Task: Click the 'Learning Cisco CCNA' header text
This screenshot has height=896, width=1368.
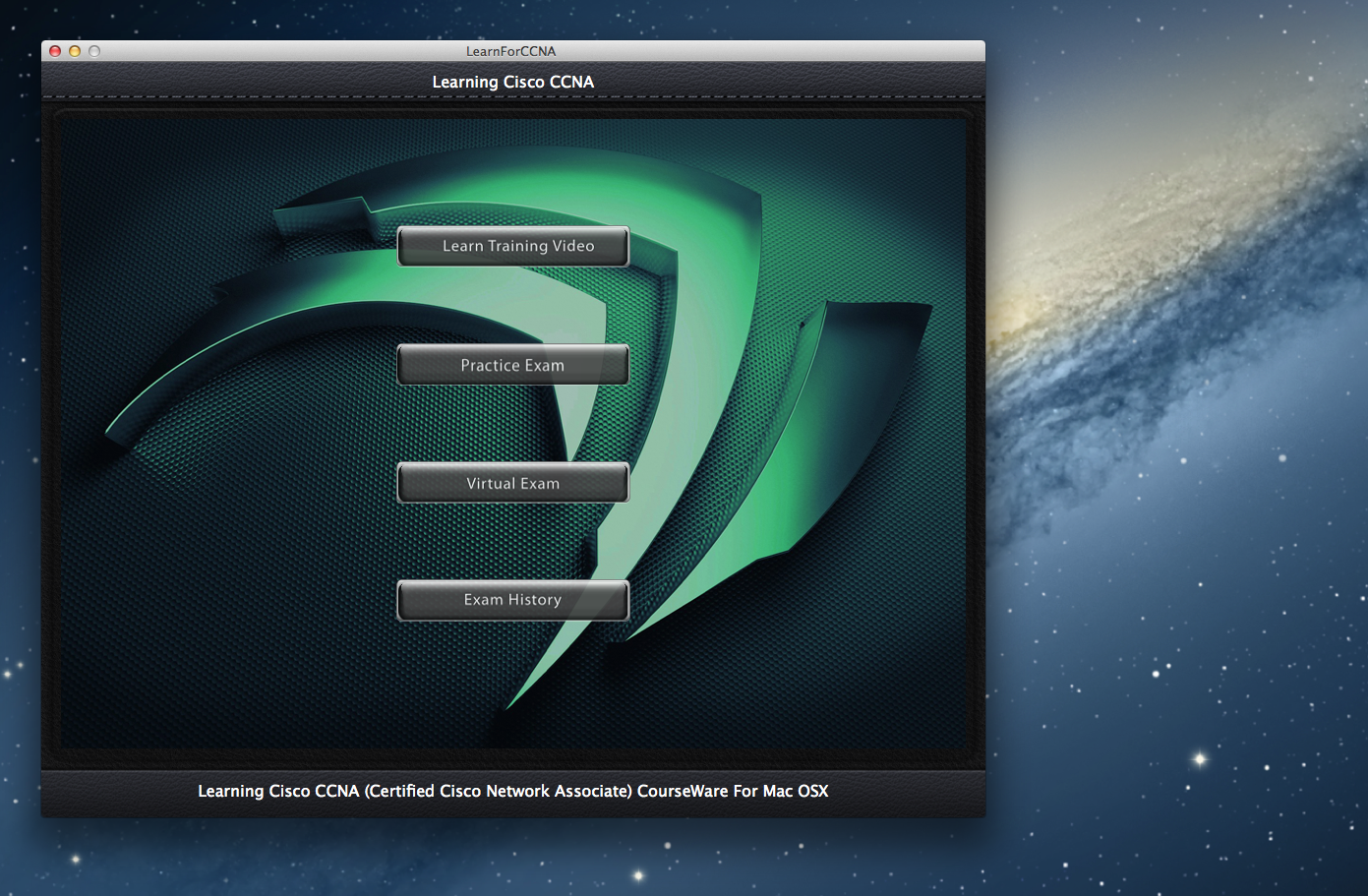Action: coord(513,82)
